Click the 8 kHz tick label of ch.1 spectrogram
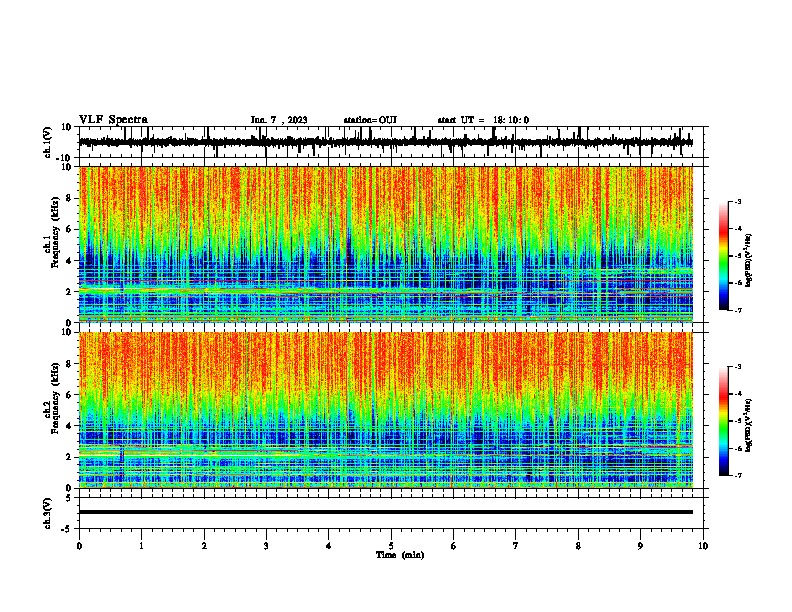This screenshot has width=792, height=612. click(69, 198)
